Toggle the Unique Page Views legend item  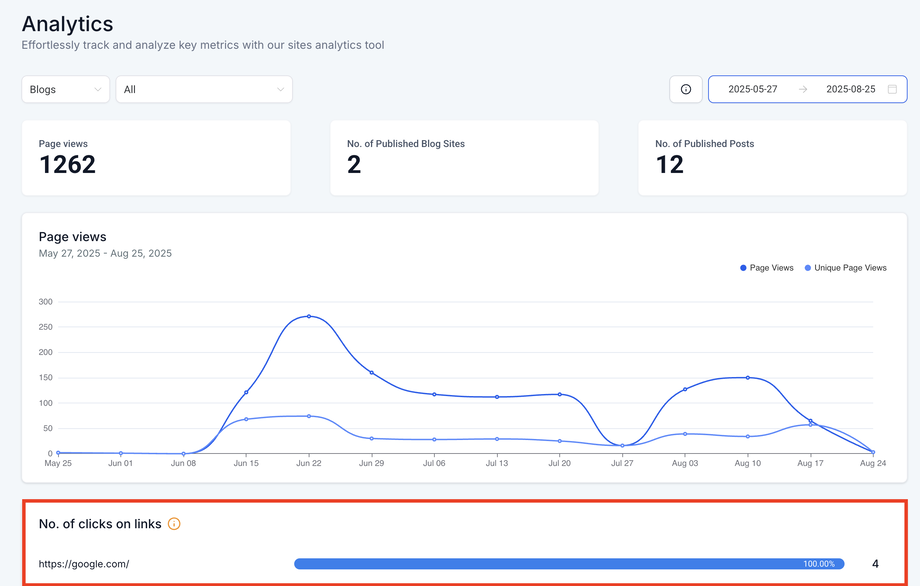point(845,268)
